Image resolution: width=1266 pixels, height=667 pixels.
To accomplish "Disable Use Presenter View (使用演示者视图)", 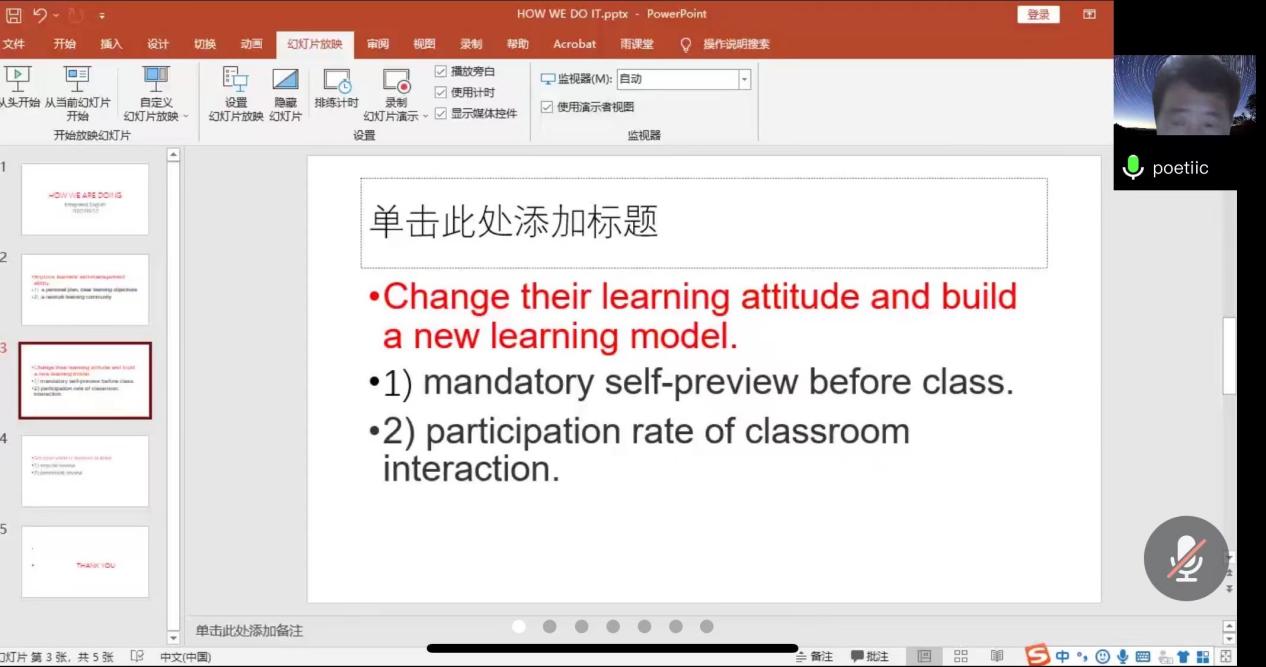I will (547, 107).
